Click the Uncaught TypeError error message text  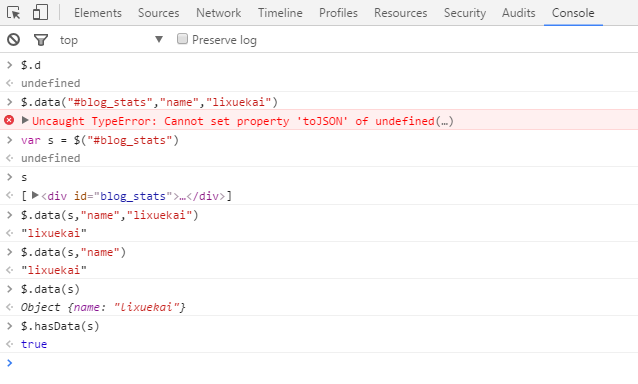[243, 121]
